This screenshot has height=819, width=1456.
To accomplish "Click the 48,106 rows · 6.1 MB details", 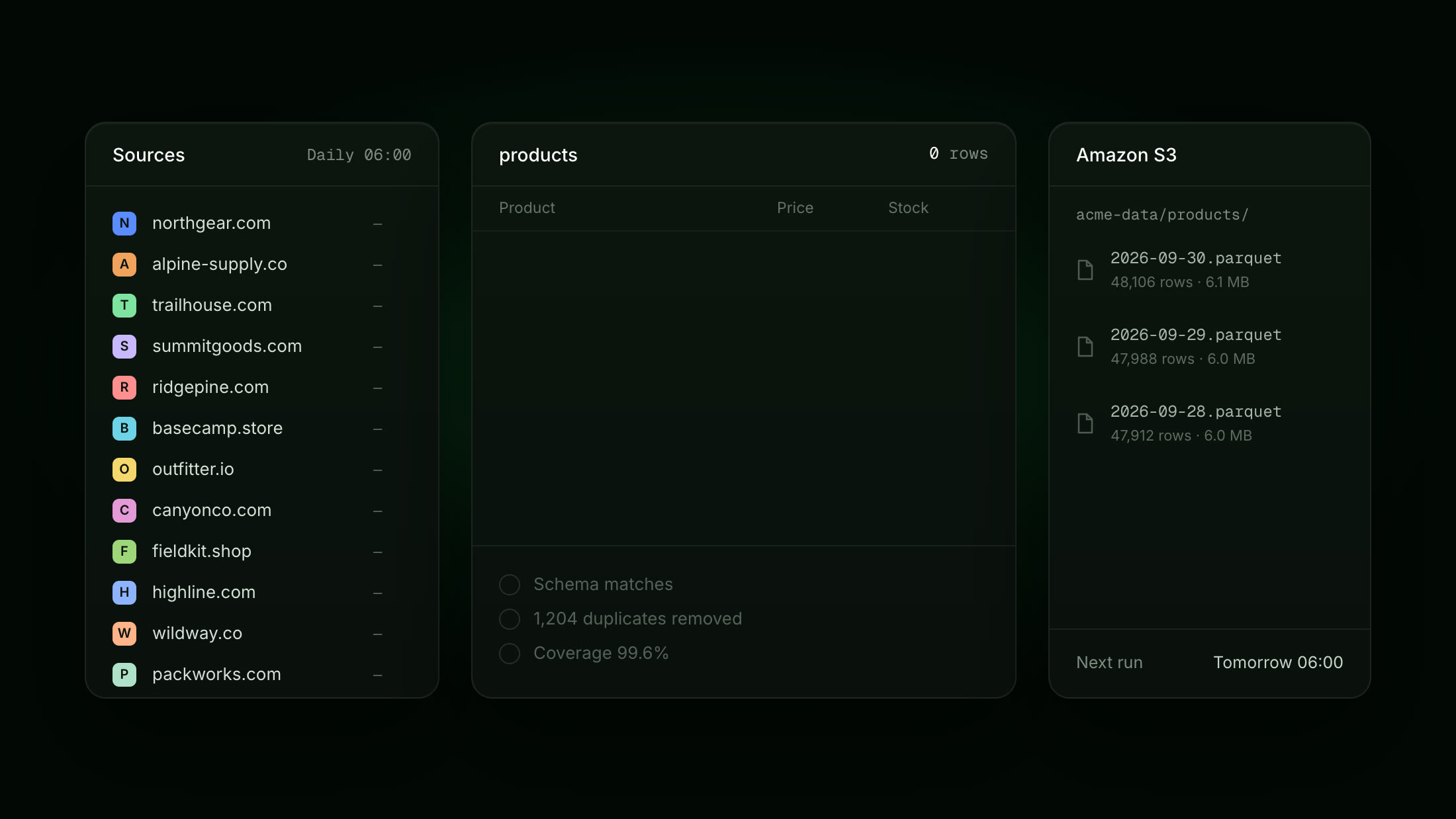I will pyautogui.click(x=1180, y=282).
